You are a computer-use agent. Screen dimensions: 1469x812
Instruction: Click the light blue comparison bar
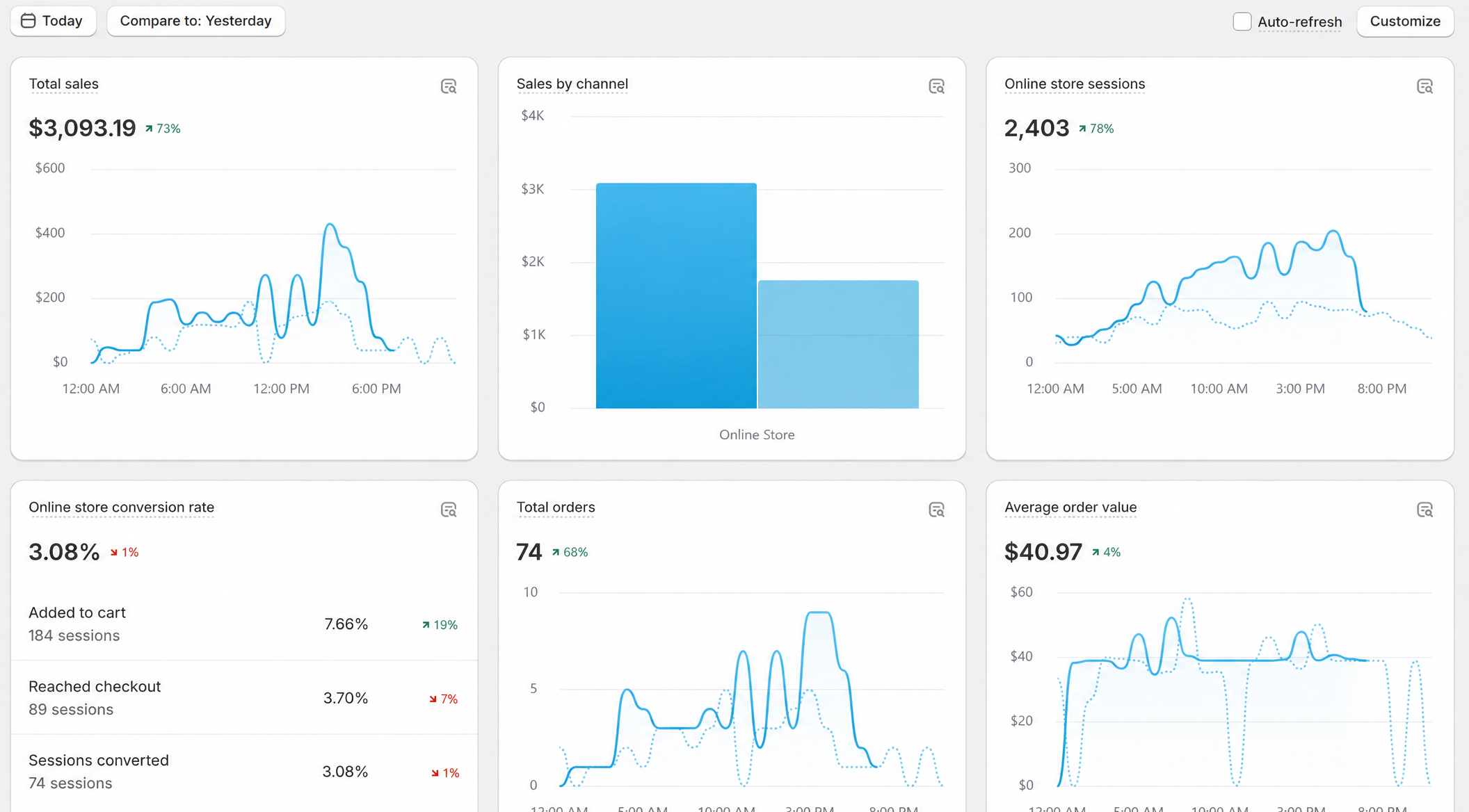tap(838, 344)
